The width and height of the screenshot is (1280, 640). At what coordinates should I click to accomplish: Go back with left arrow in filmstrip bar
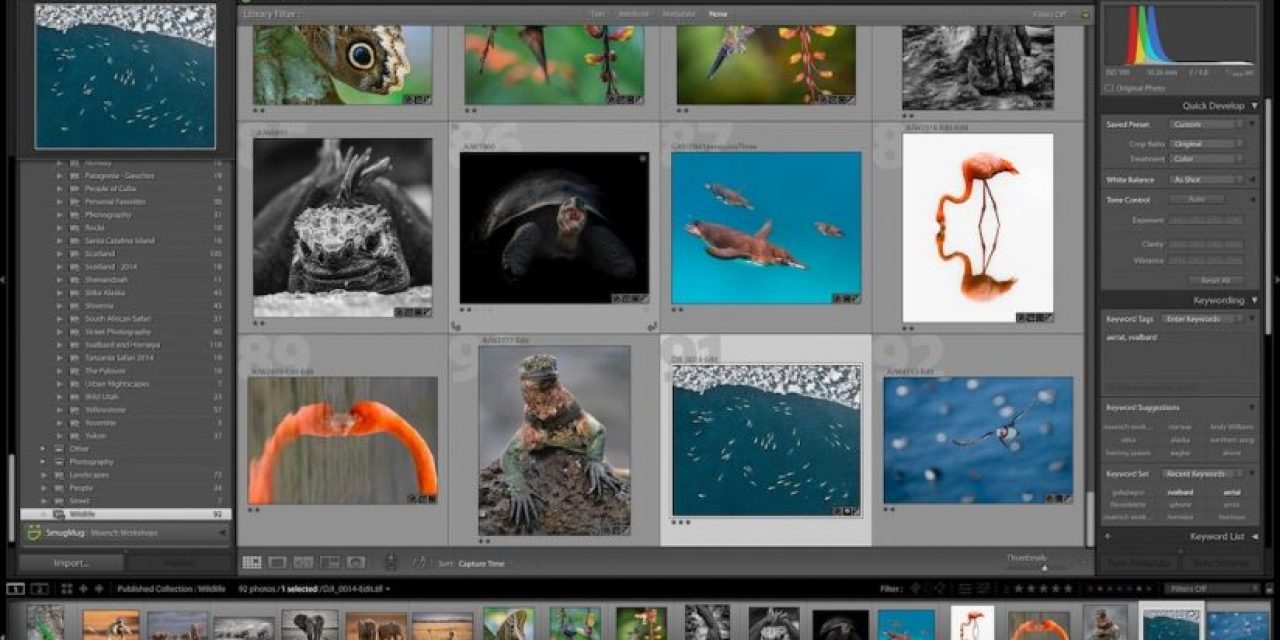pos(83,589)
